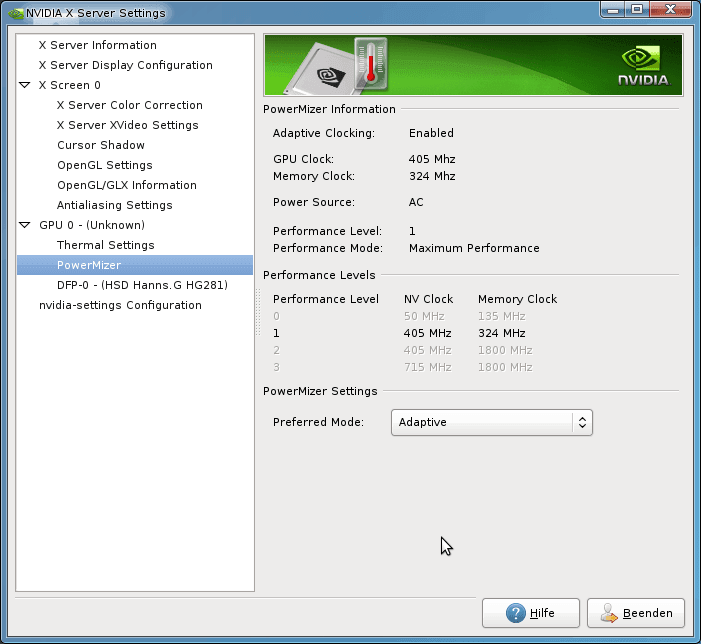The image size is (701, 644).
Task: Click the NVIDIA title bar app icon
Action: pyautogui.click(x=16, y=13)
